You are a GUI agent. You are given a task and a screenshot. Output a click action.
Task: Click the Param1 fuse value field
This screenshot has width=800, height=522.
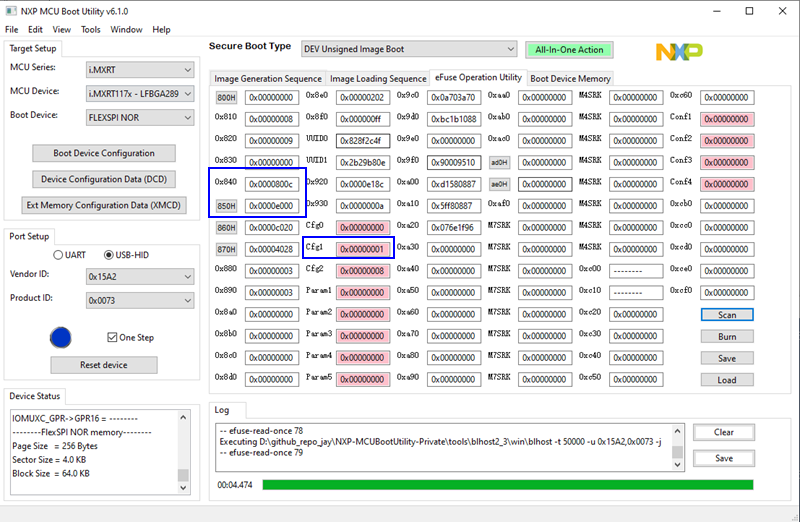363,293
